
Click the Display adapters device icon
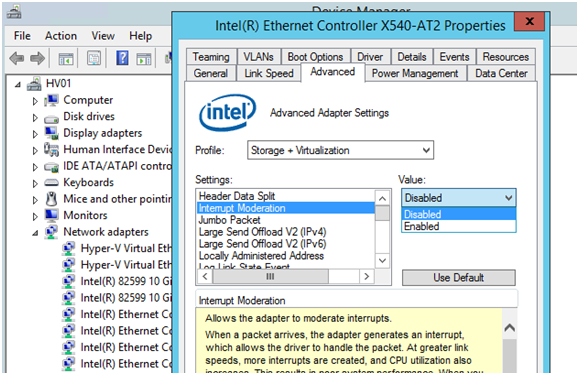(51, 133)
